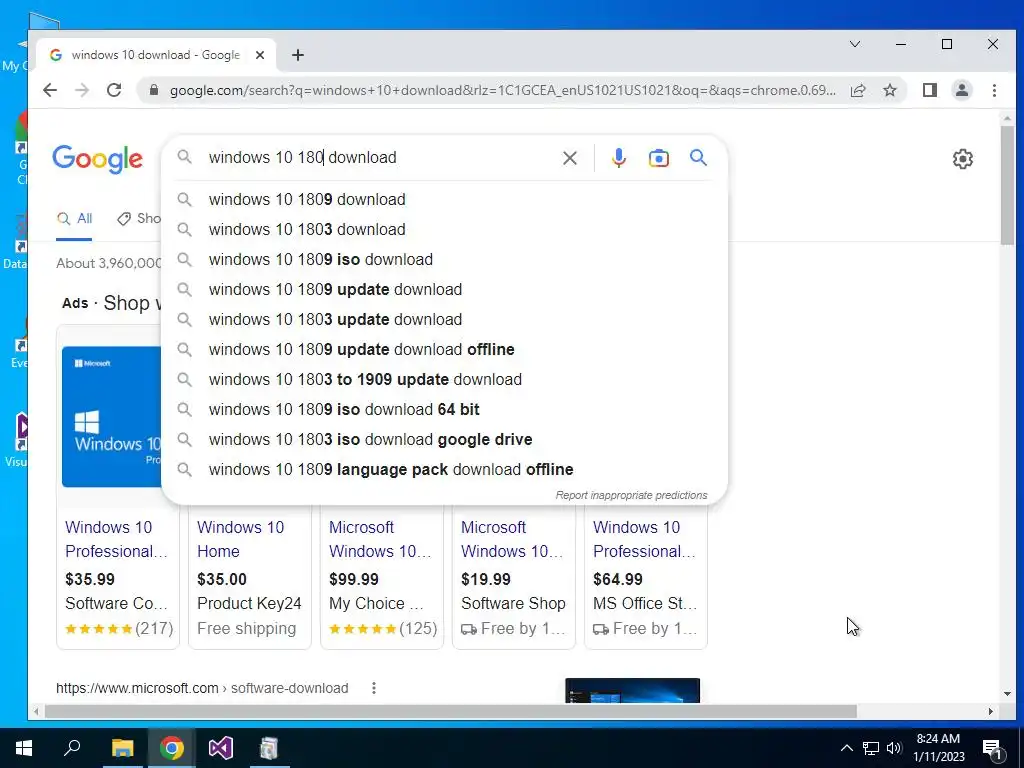The image size is (1024, 768).
Task: Open the network tray icon
Action: 871,748
